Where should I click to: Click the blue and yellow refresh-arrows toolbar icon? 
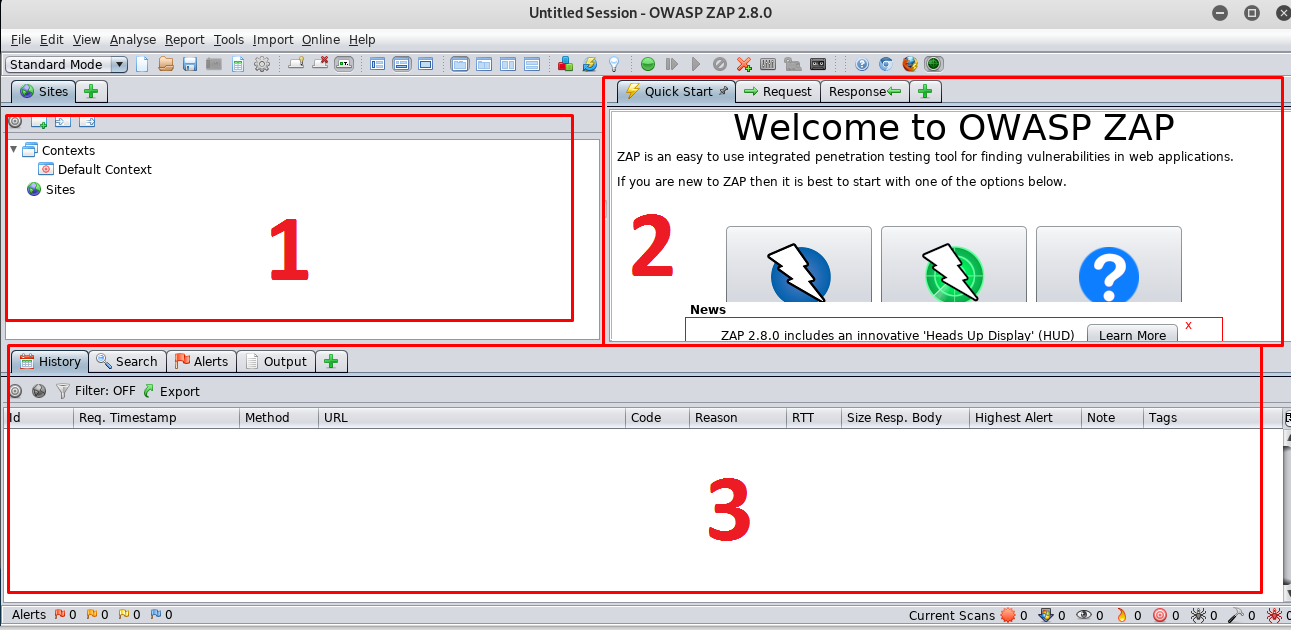pos(590,64)
